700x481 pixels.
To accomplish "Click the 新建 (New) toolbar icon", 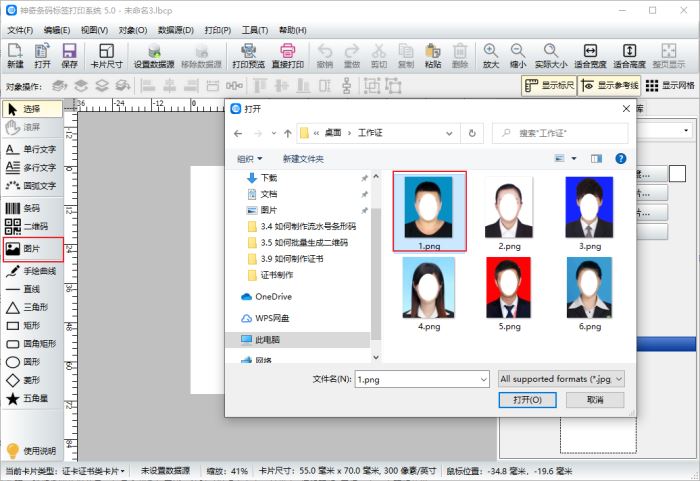I will [15, 55].
